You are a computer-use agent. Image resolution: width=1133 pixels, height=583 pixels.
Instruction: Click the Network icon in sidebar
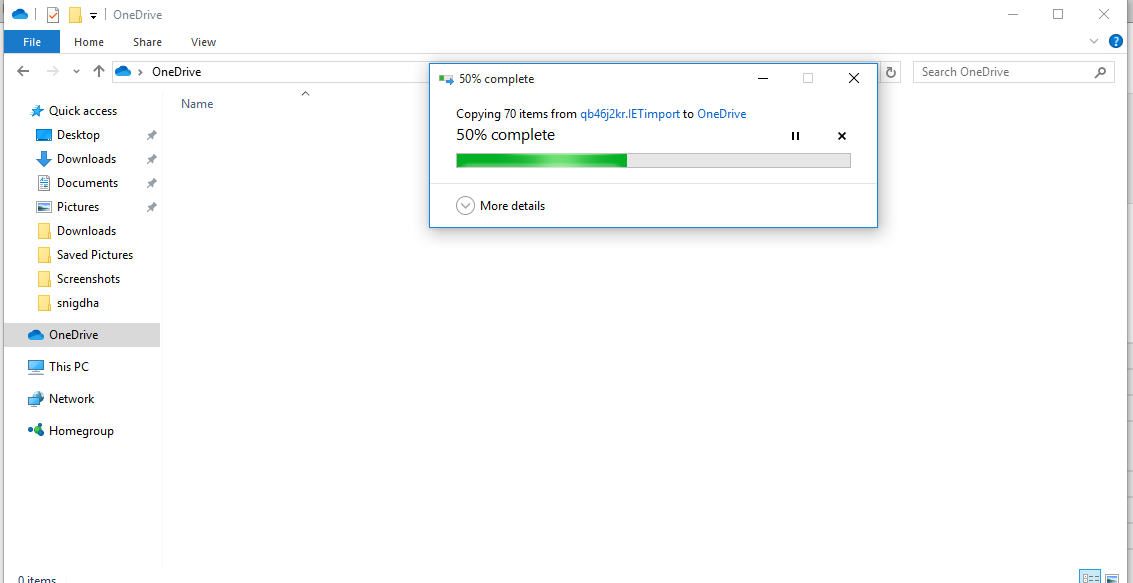coord(36,399)
